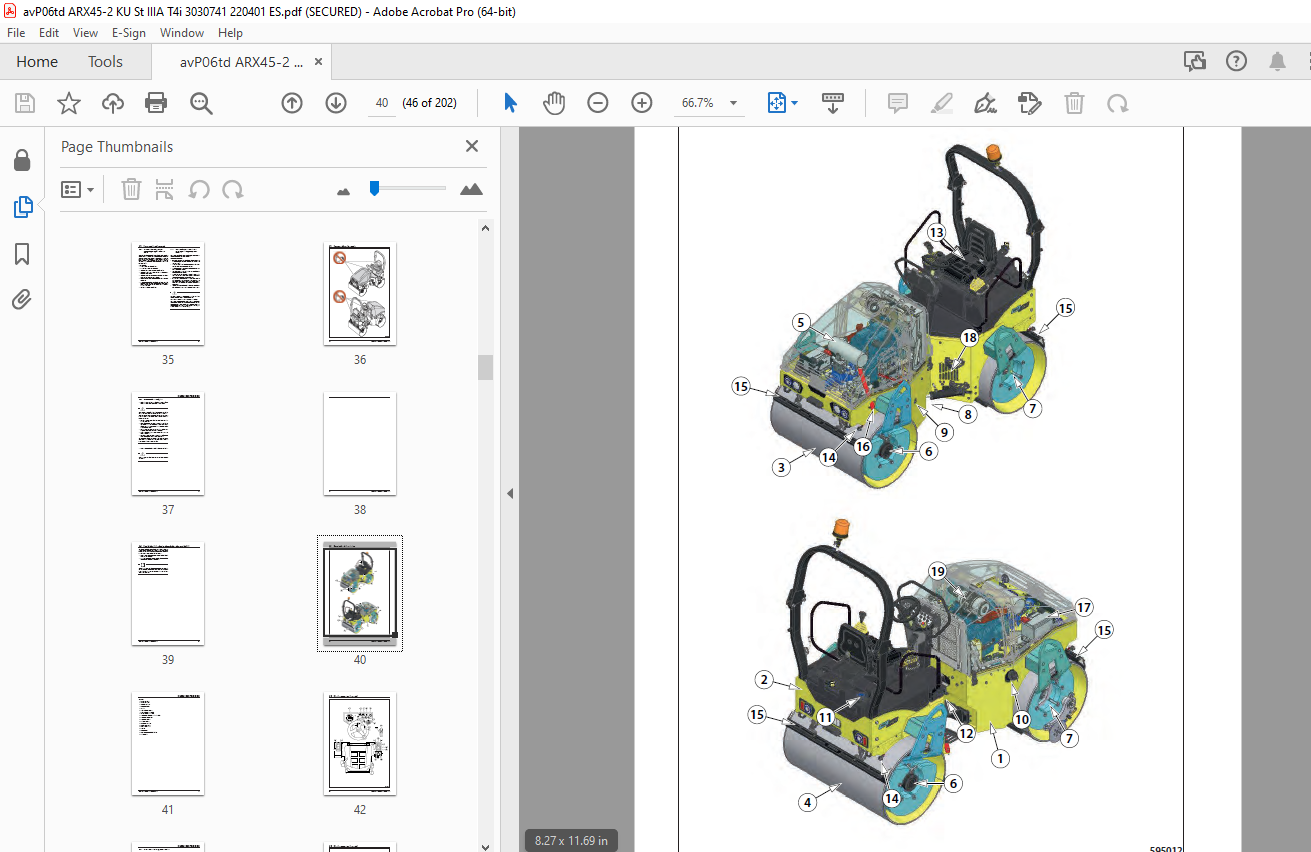Switch to the Tools tab
The image size is (1311, 852).
105,61
